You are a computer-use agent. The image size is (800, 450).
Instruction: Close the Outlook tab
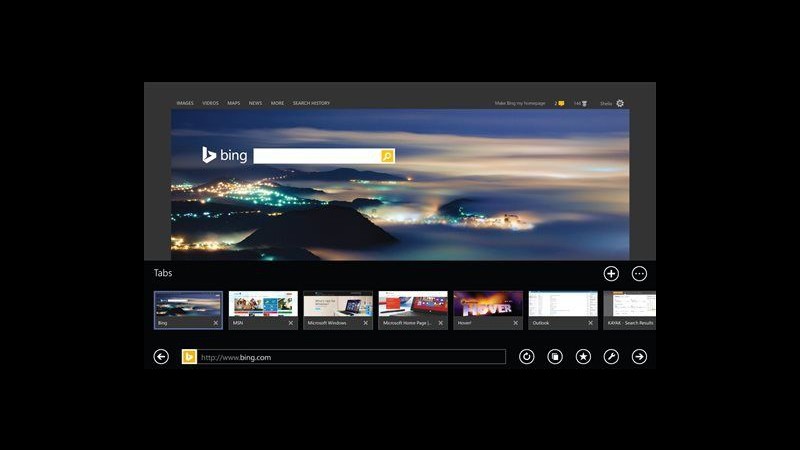click(x=590, y=323)
